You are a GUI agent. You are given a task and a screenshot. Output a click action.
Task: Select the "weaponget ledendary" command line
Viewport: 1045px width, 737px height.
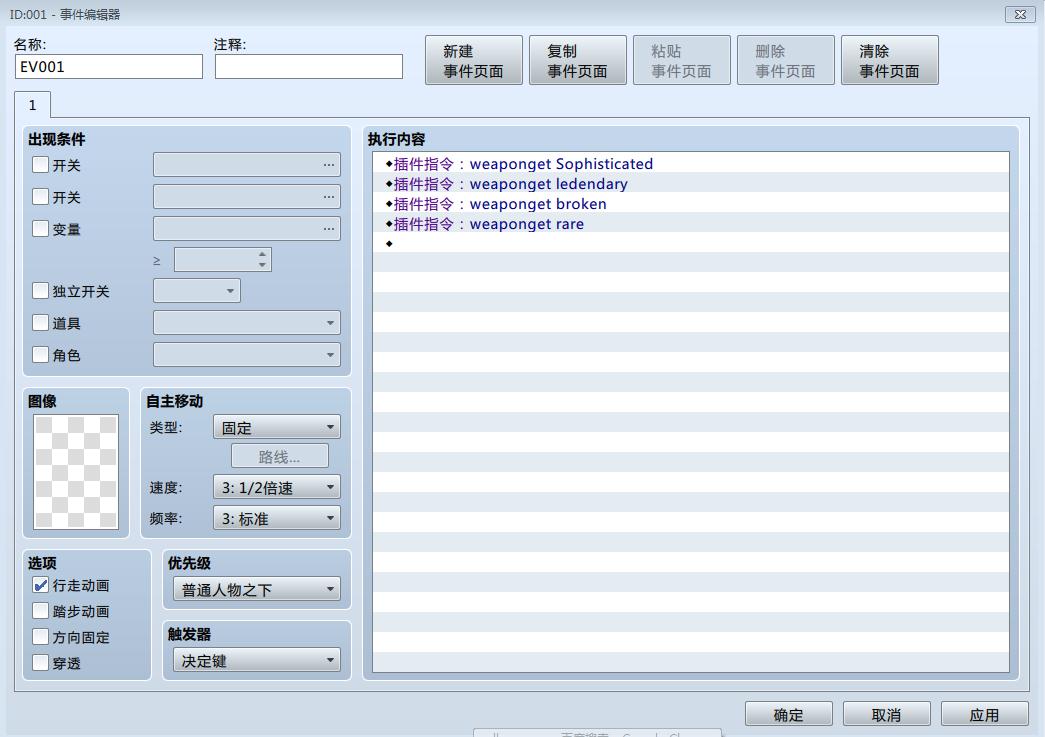point(691,184)
